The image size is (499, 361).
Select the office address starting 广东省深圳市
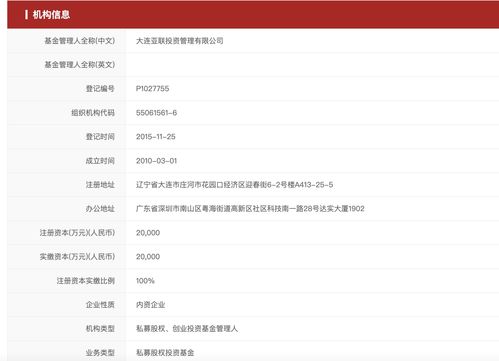[x=250, y=209]
